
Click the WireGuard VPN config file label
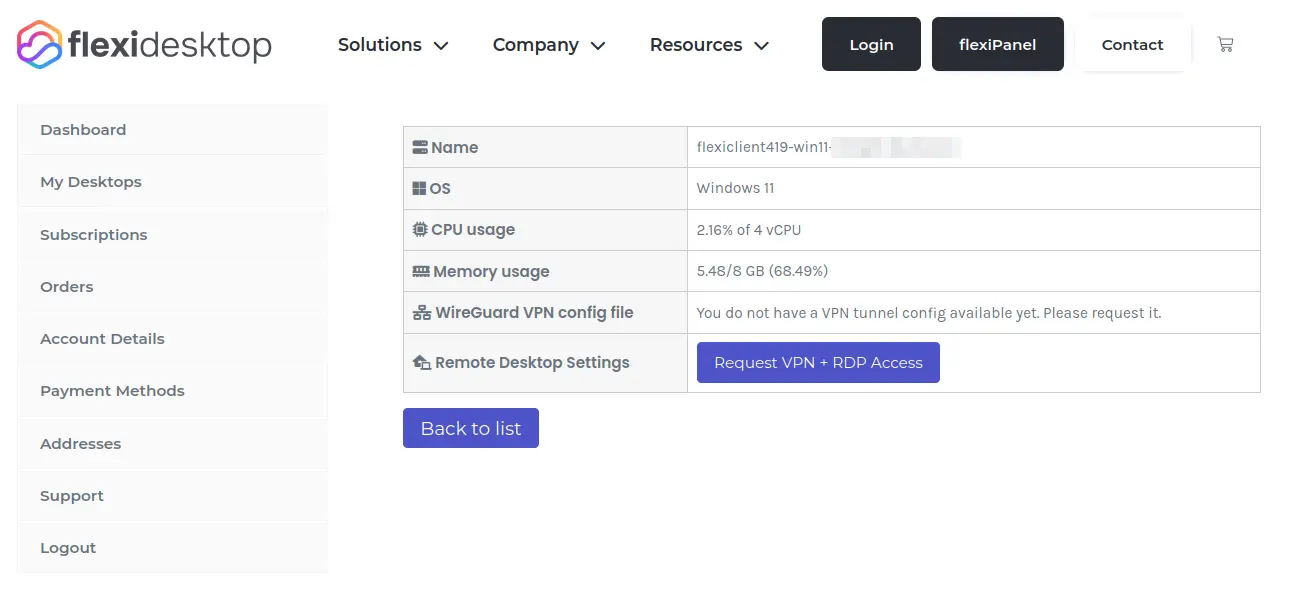click(x=534, y=313)
